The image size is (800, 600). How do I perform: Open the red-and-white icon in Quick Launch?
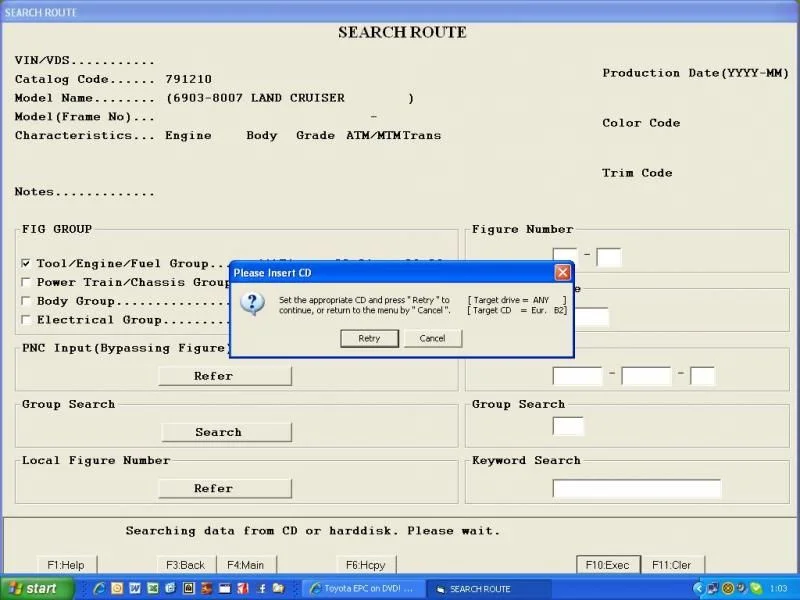242,588
